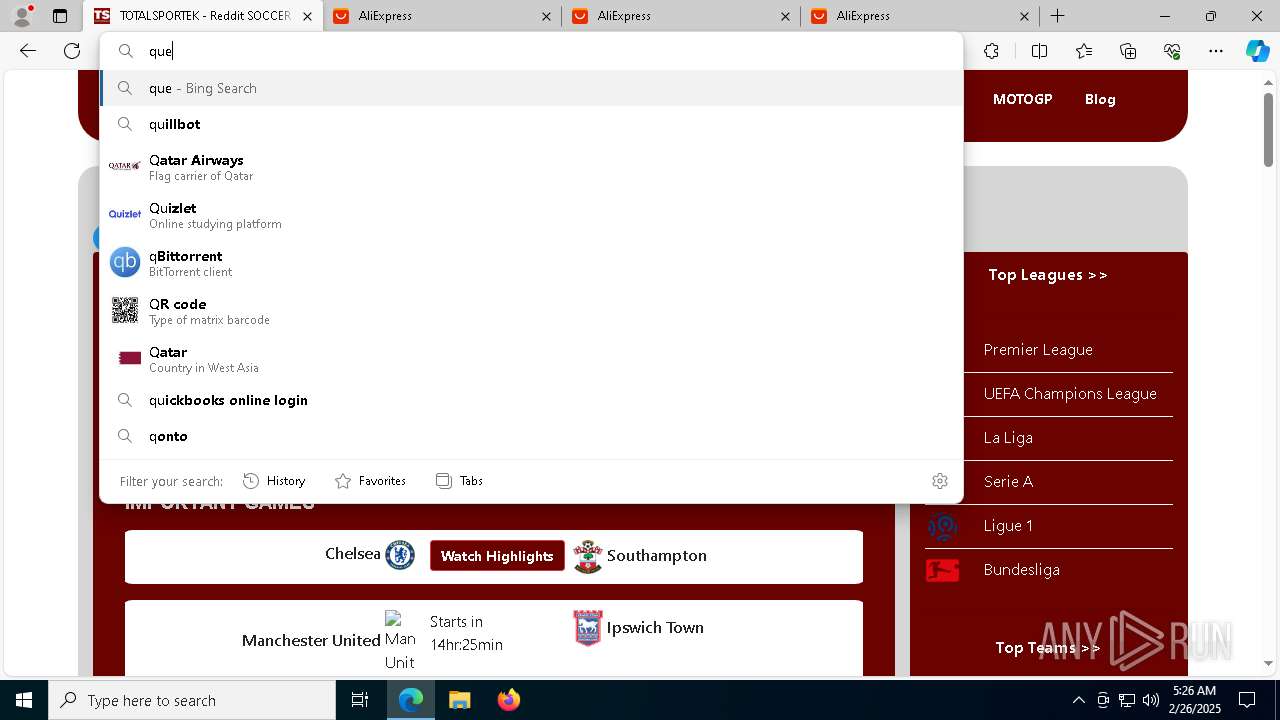Screen dimensions: 1280x720
Task: Select the QR code suggestion
Action: (x=531, y=311)
